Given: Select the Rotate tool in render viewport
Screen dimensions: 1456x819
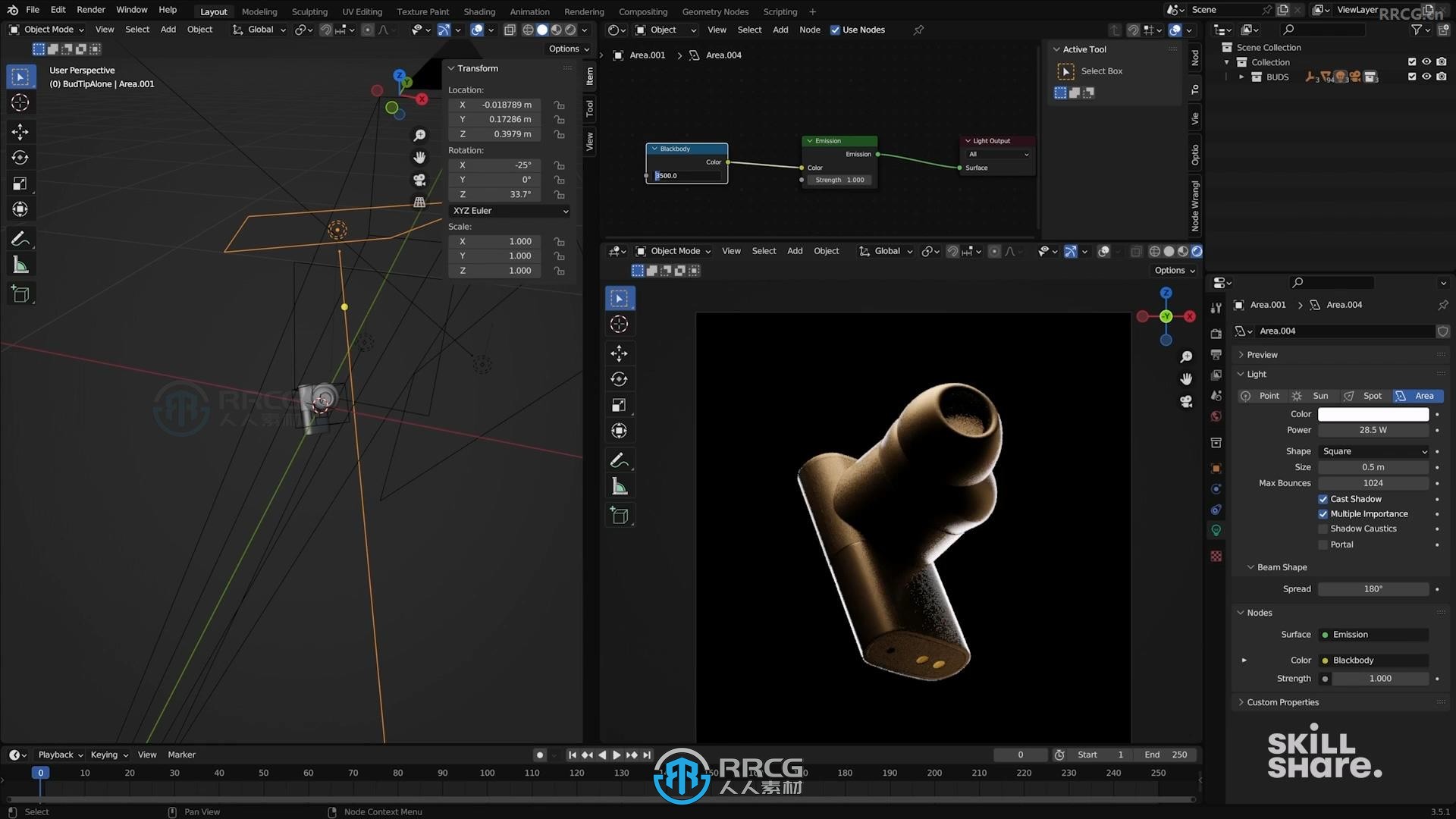Looking at the screenshot, I should tap(620, 379).
